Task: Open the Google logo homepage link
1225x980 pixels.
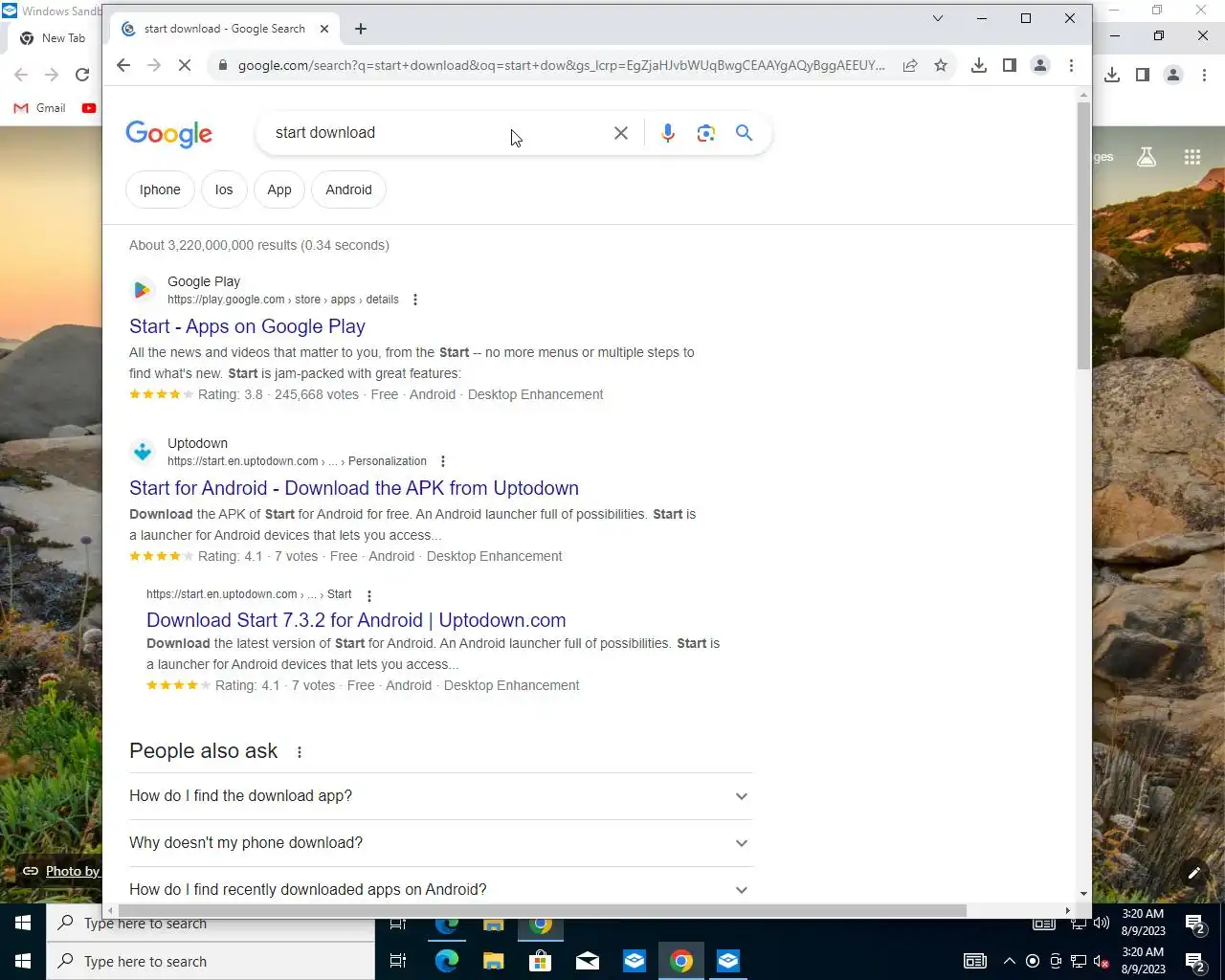Action: click(x=169, y=134)
